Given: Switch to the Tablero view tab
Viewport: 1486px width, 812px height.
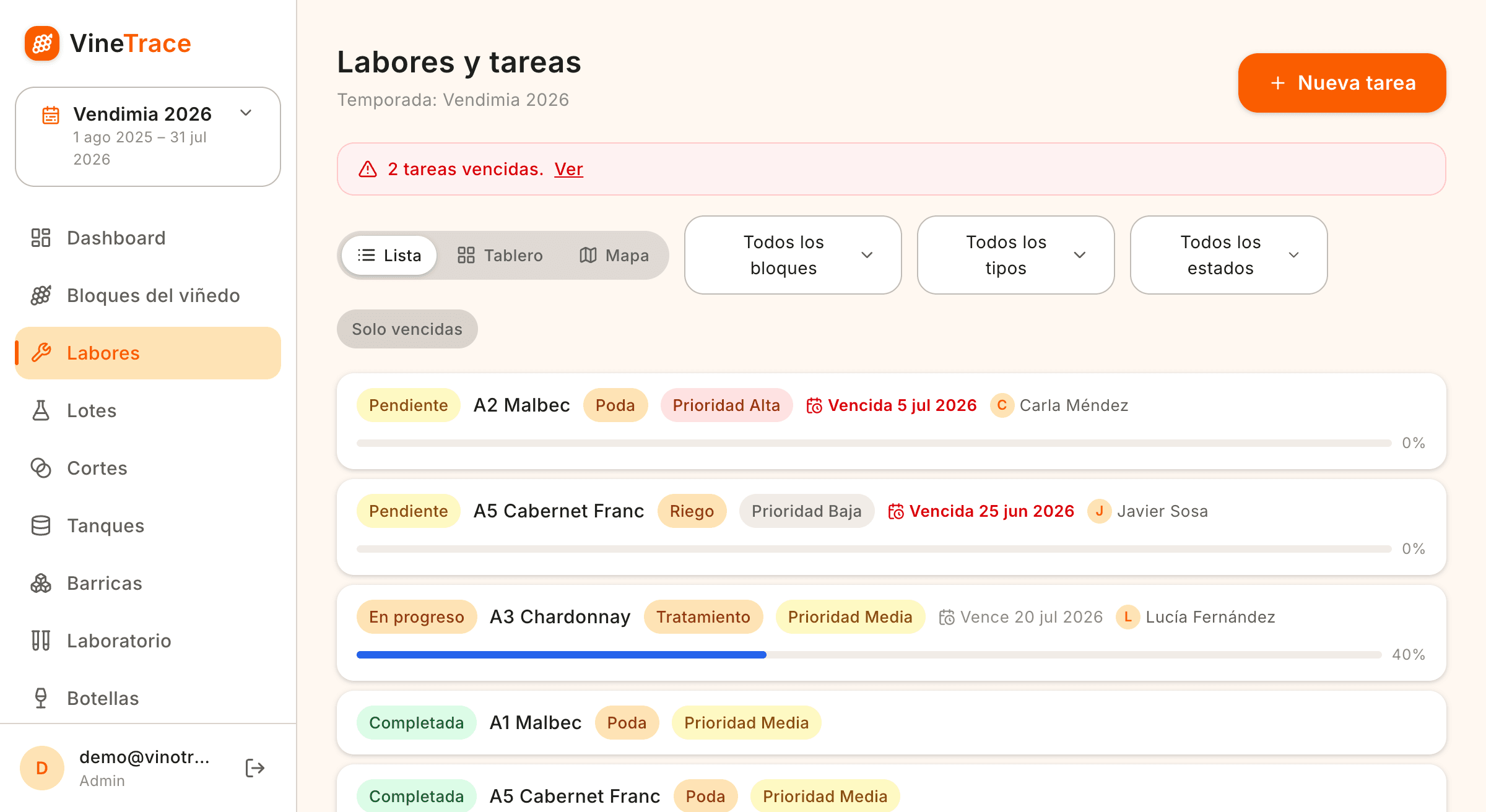Looking at the screenshot, I should 500,255.
